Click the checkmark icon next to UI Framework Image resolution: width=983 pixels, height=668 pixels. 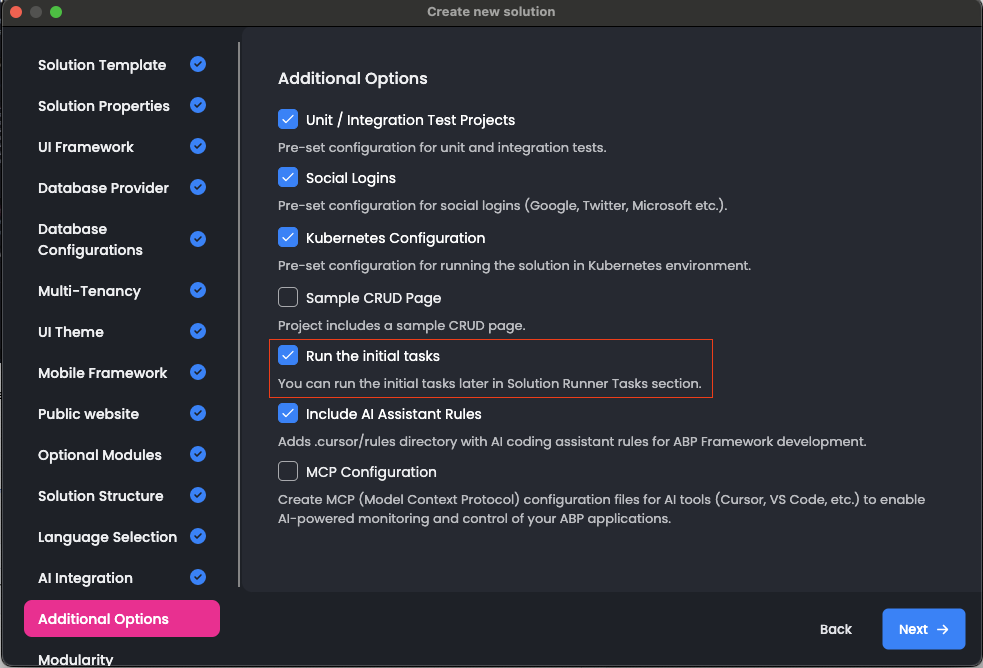click(x=198, y=146)
